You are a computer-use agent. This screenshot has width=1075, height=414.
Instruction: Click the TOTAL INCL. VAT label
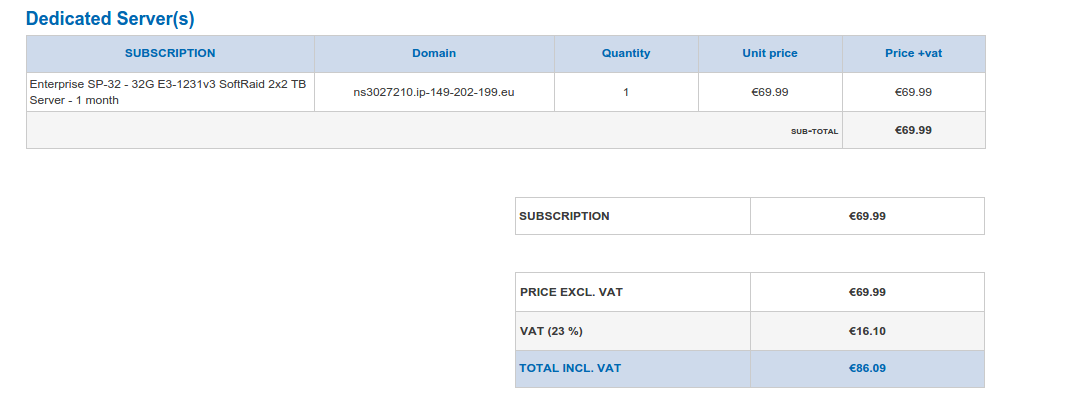[x=570, y=368]
